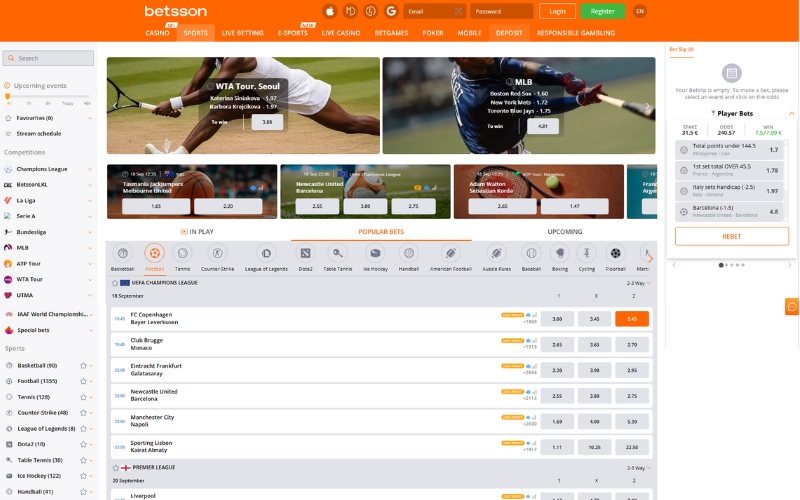Expand Favourites (0) section

coord(90,118)
